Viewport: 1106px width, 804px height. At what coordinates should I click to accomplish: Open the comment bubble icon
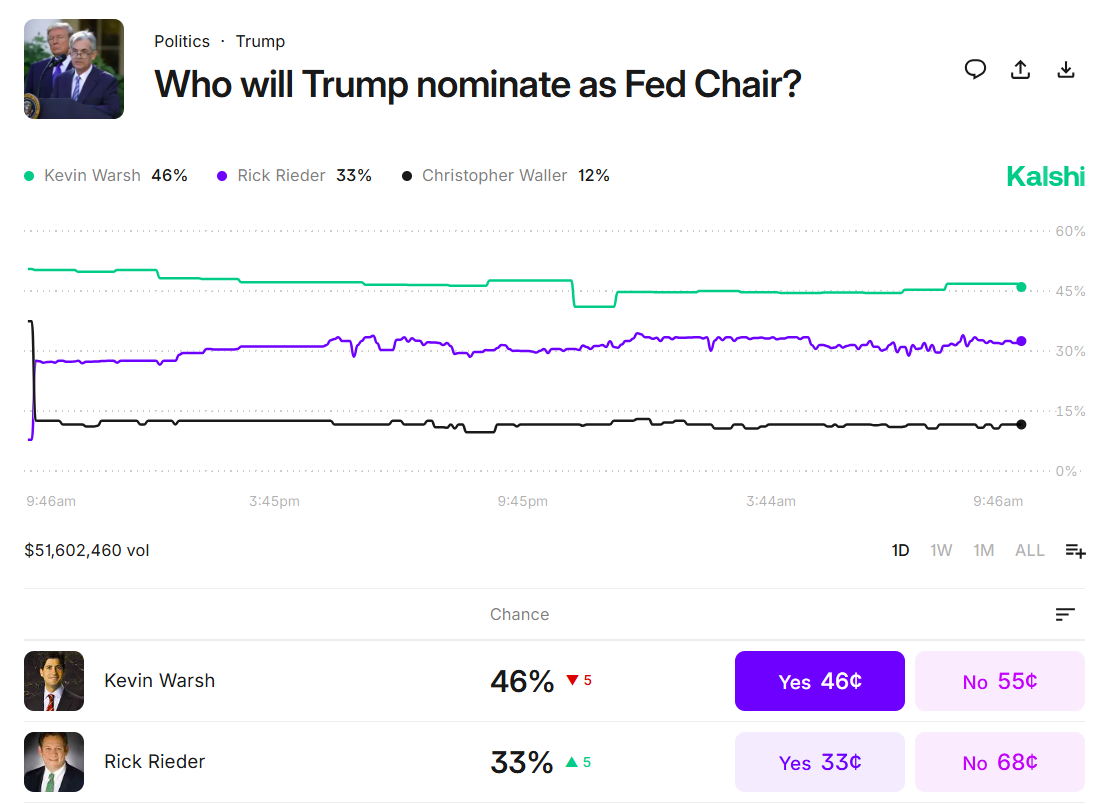(x=975, y=69)
